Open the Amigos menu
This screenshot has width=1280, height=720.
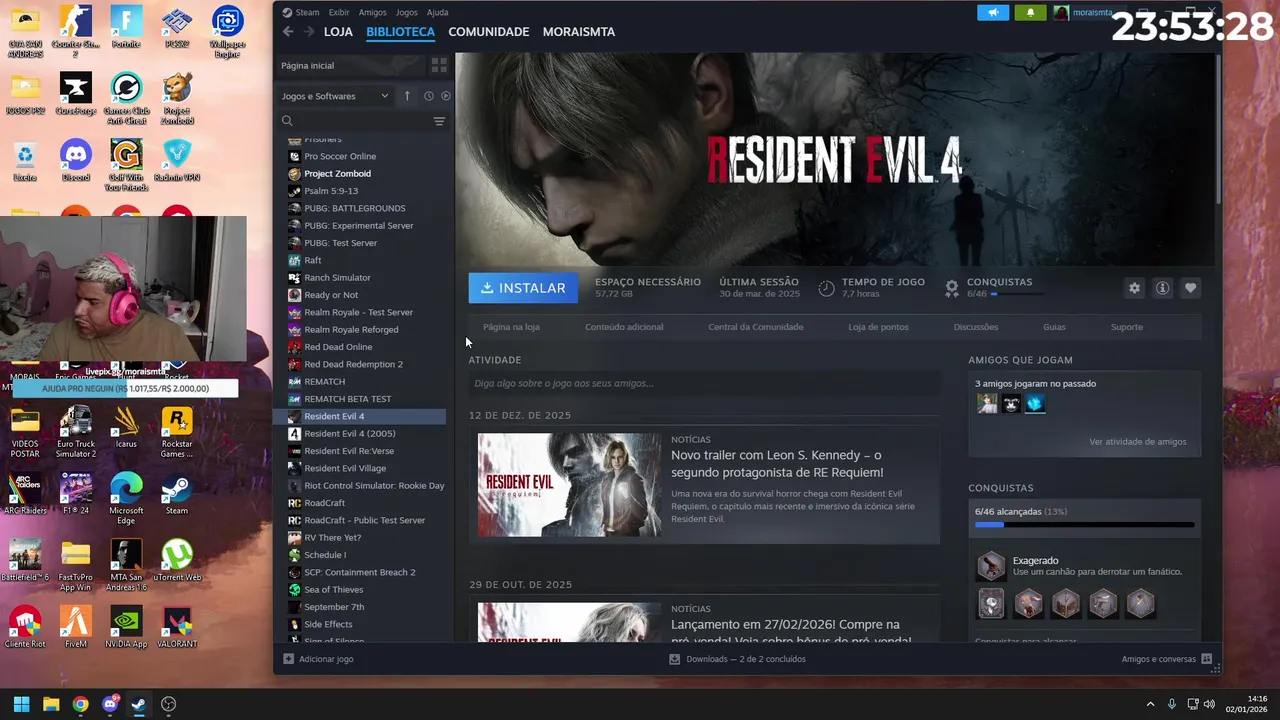[372, 13]
